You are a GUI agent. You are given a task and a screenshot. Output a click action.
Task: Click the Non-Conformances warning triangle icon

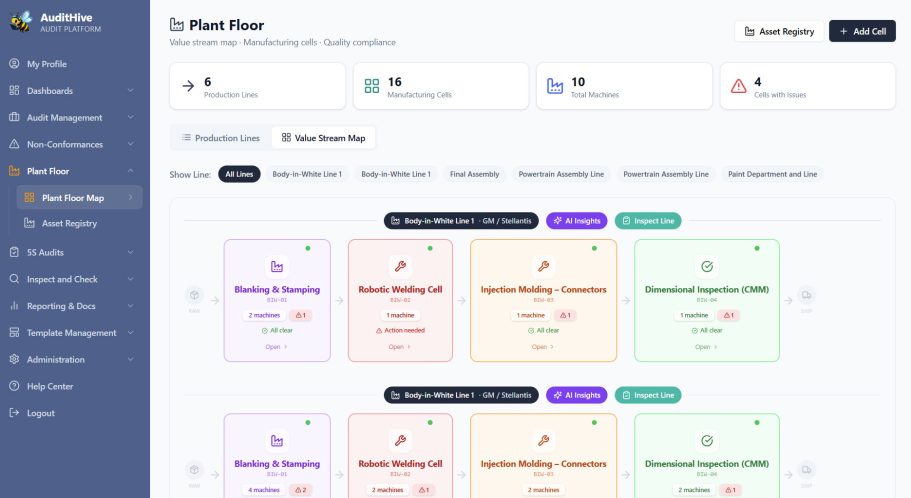15,144
